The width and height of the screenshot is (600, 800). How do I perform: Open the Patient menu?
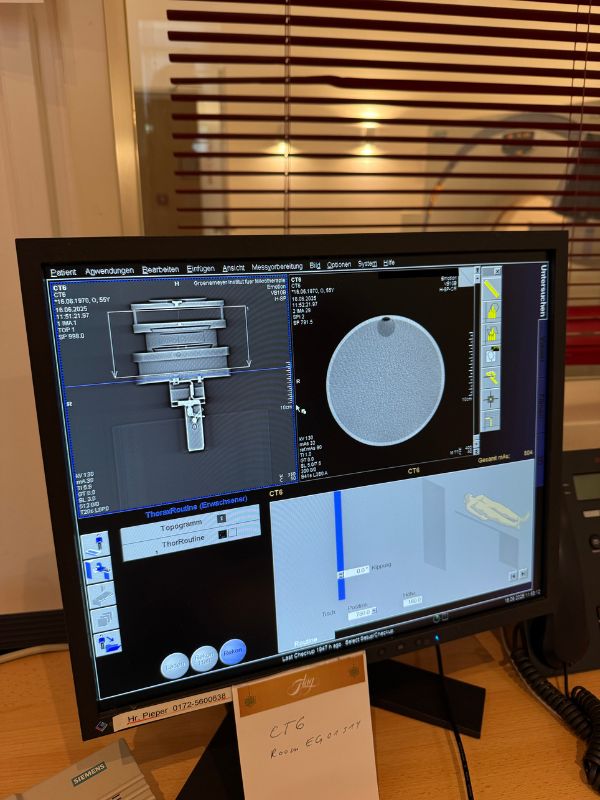63,272
